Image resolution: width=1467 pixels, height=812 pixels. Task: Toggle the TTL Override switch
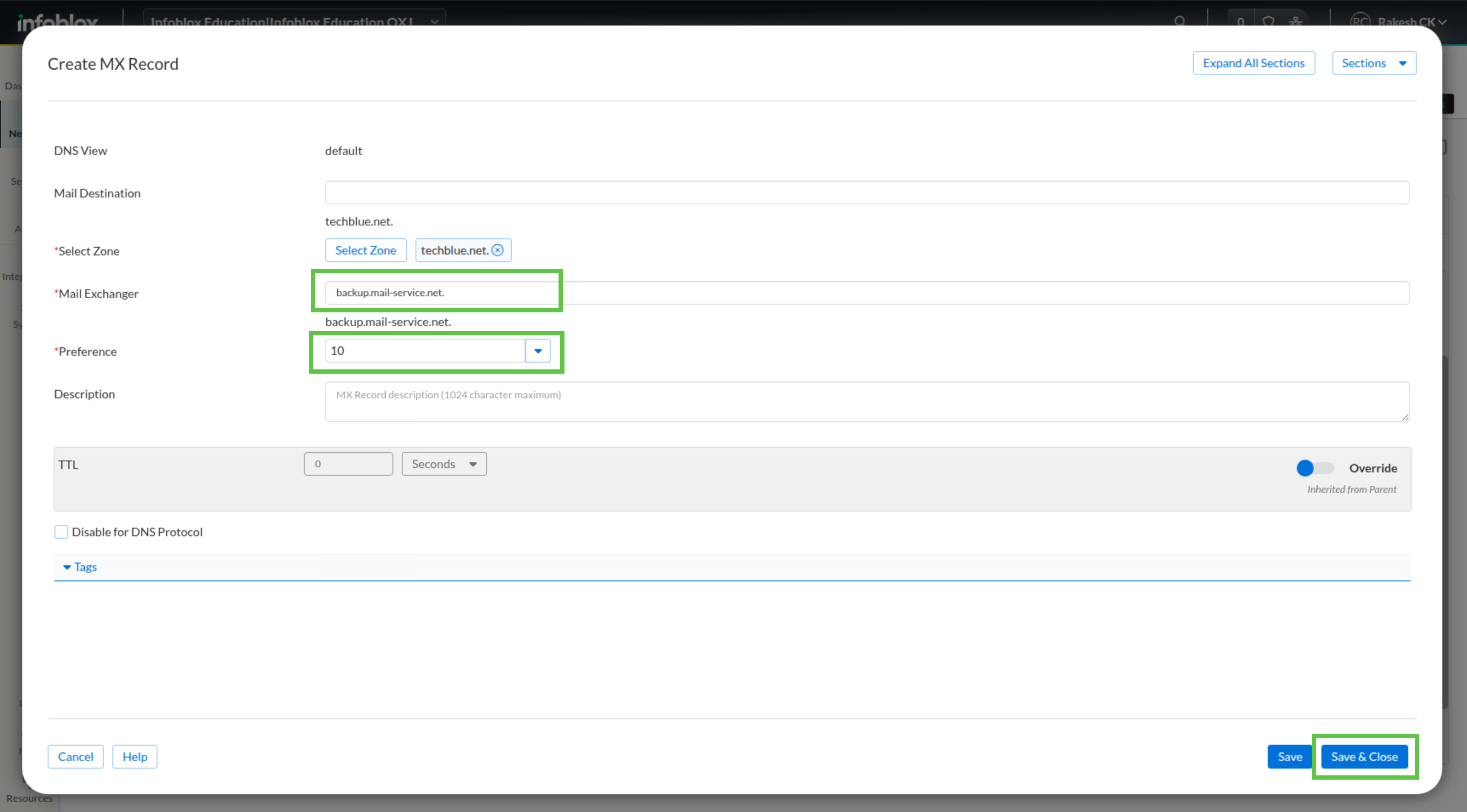pyautogui.click(x=1314, y=468)
